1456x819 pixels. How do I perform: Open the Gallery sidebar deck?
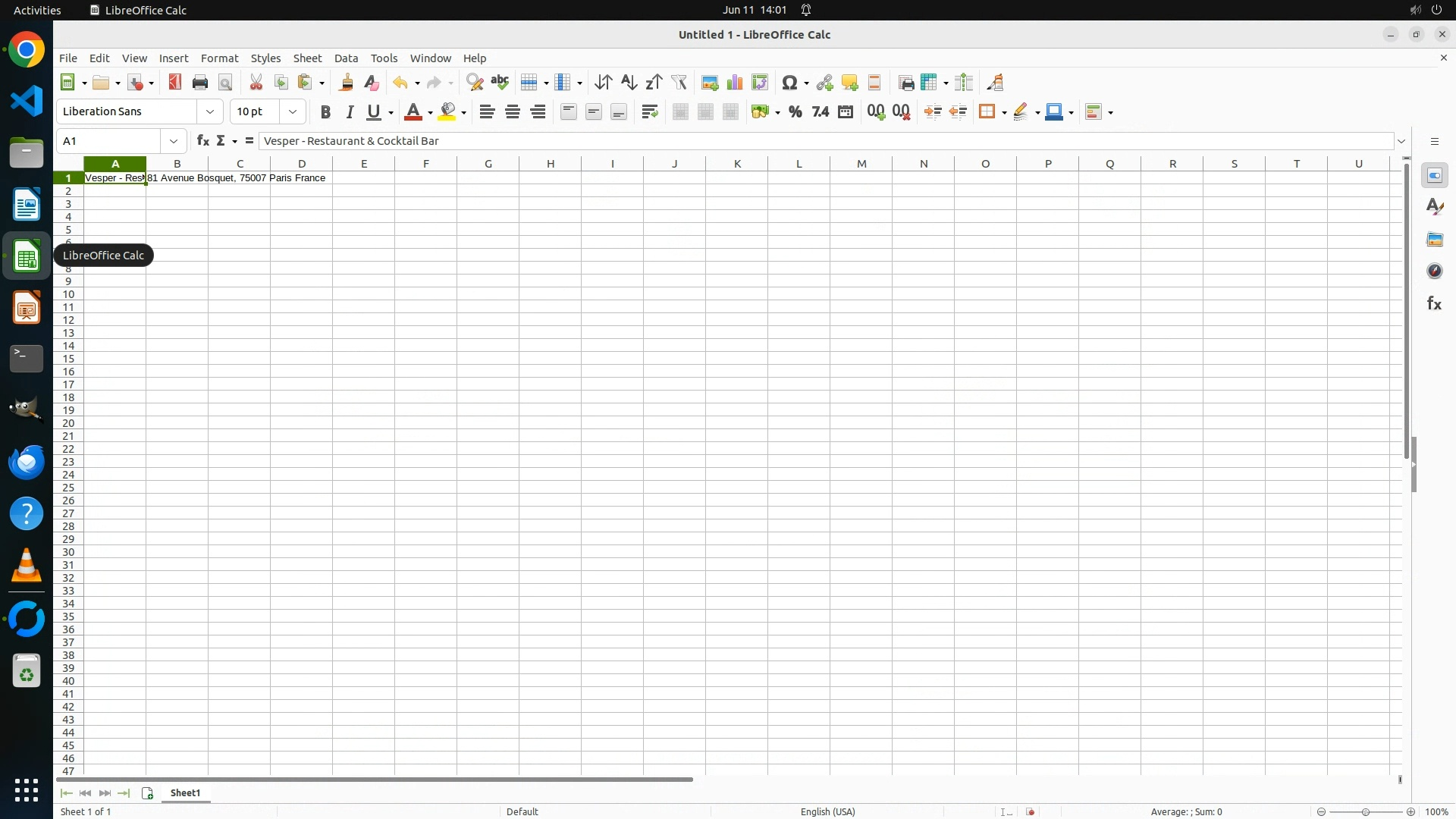point(1434,240)
